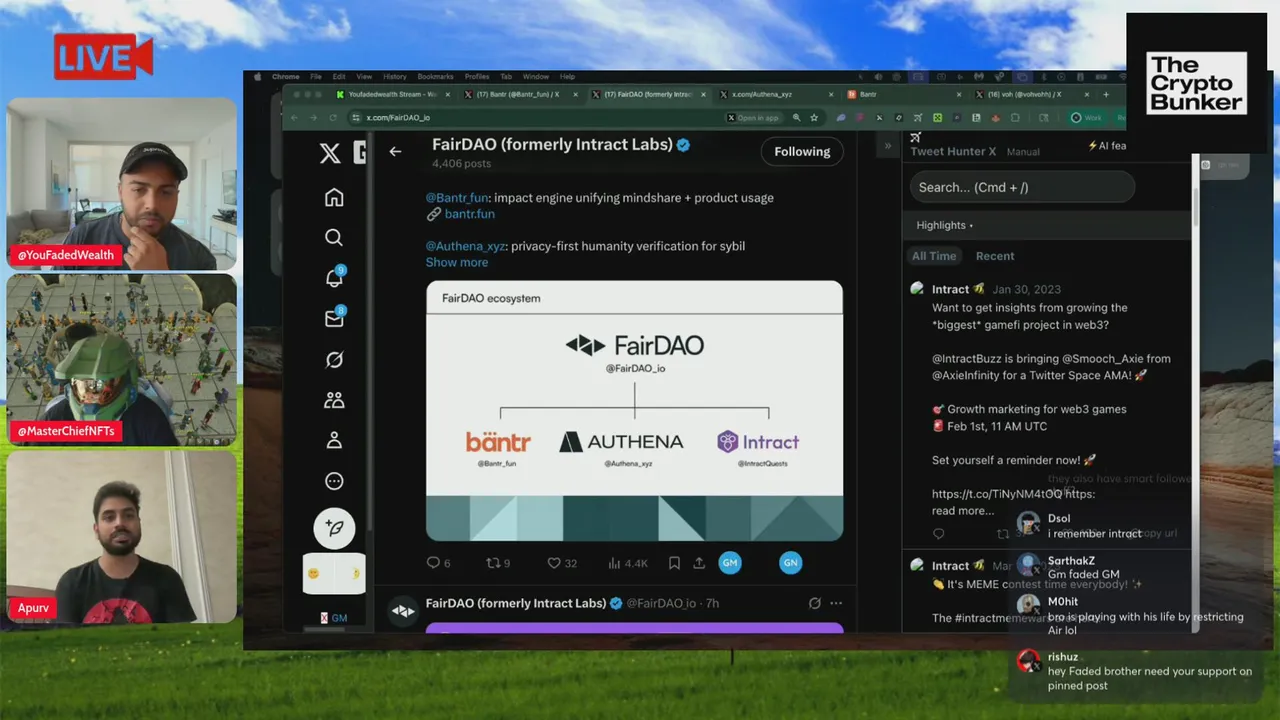View analytics of the 4.4K views post
This screenshot has width=1280, height=720.
(628, 563)
